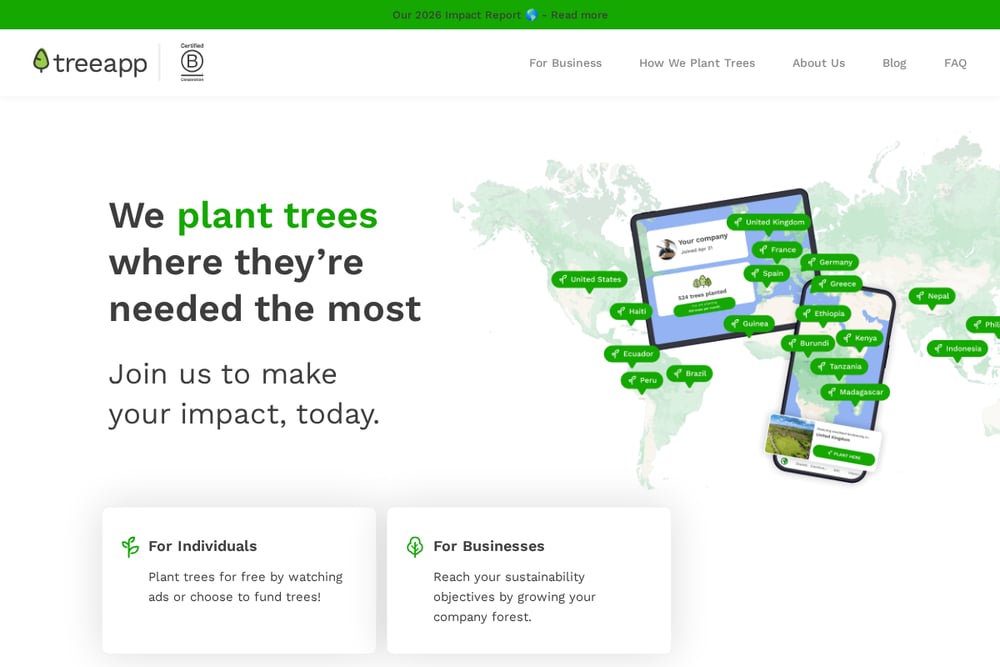1000x667 pixels.
Task: Click the Certified B Corporation badge
Action: tap(192, 62)
